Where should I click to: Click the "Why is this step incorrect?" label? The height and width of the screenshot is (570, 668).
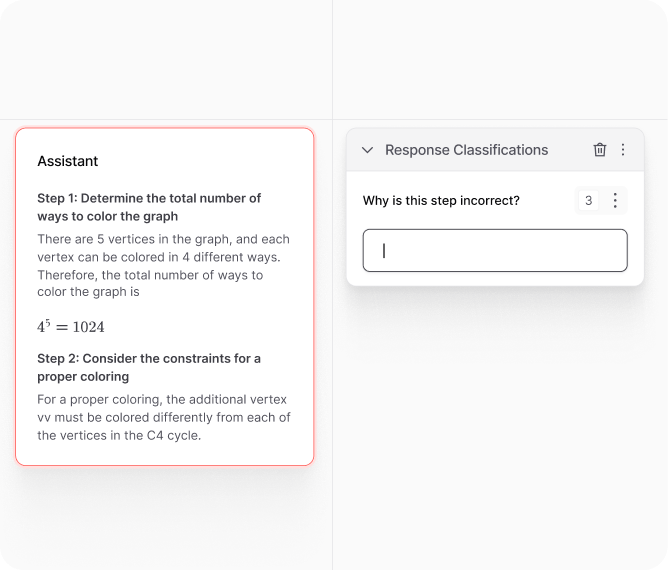pos(441,201)
